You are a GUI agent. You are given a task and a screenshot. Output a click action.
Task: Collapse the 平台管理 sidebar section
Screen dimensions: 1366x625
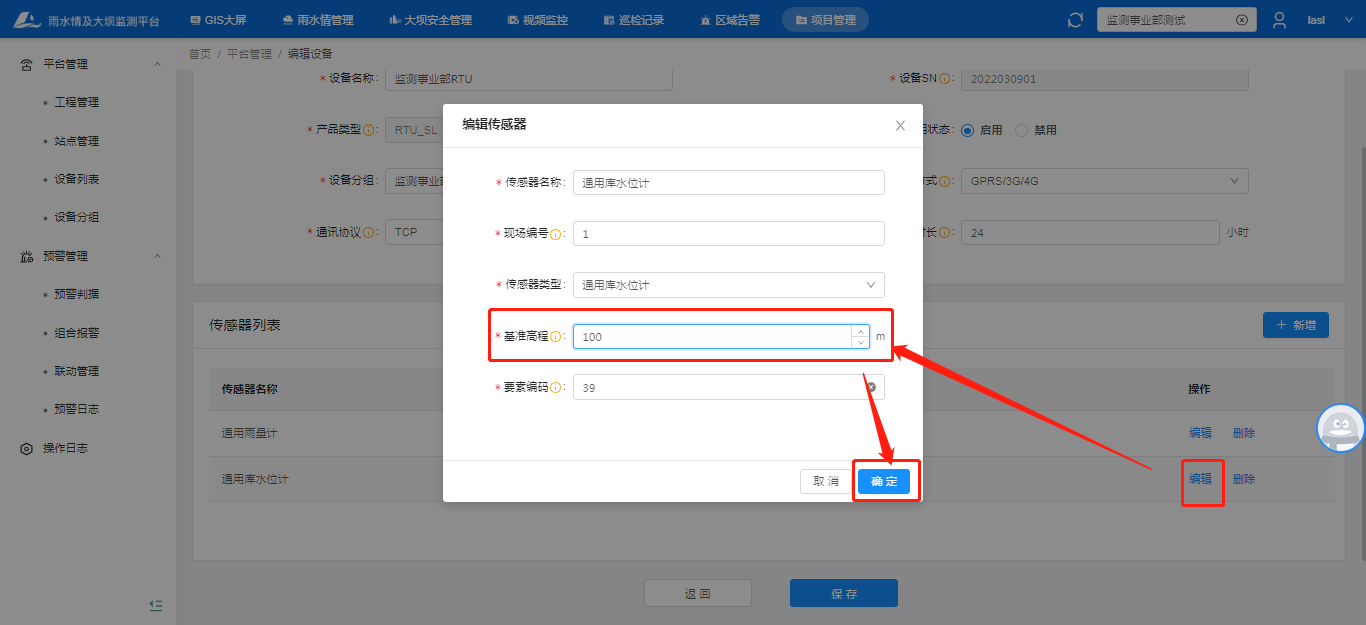pos(157,64)
